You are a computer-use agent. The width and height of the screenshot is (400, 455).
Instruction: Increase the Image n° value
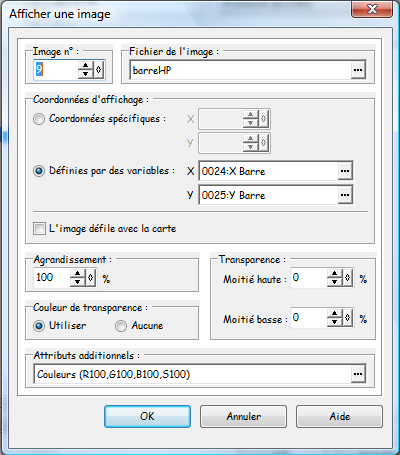[86, 66]
